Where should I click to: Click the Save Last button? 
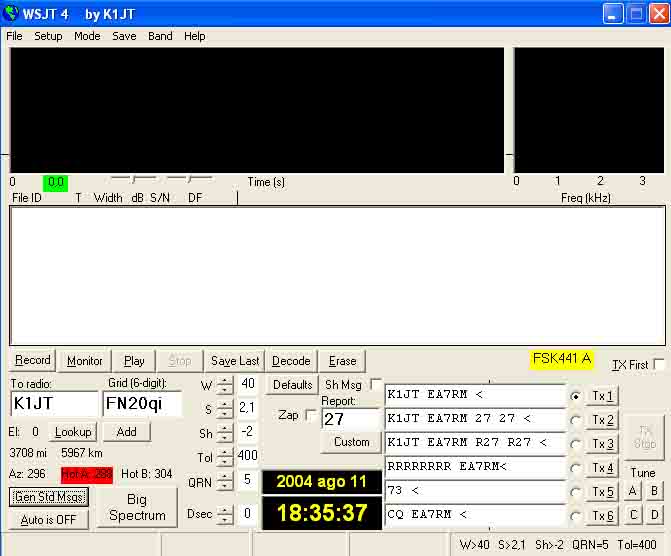tap(235, 361)
